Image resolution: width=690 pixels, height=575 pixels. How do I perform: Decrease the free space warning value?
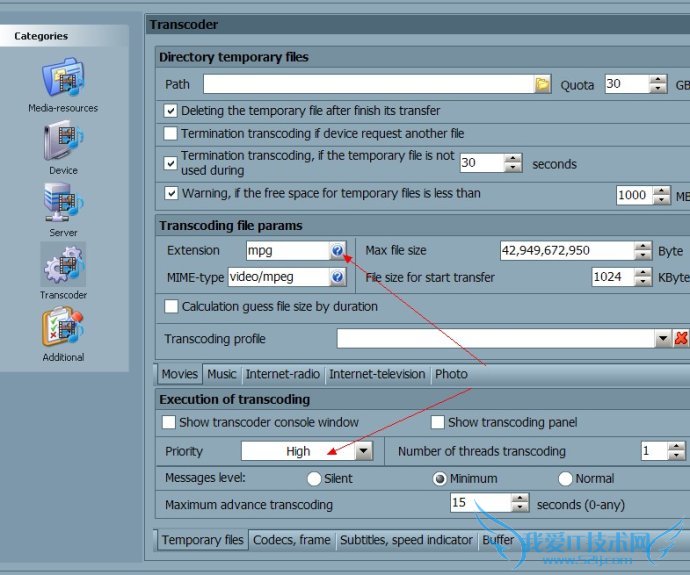(661, 200)
